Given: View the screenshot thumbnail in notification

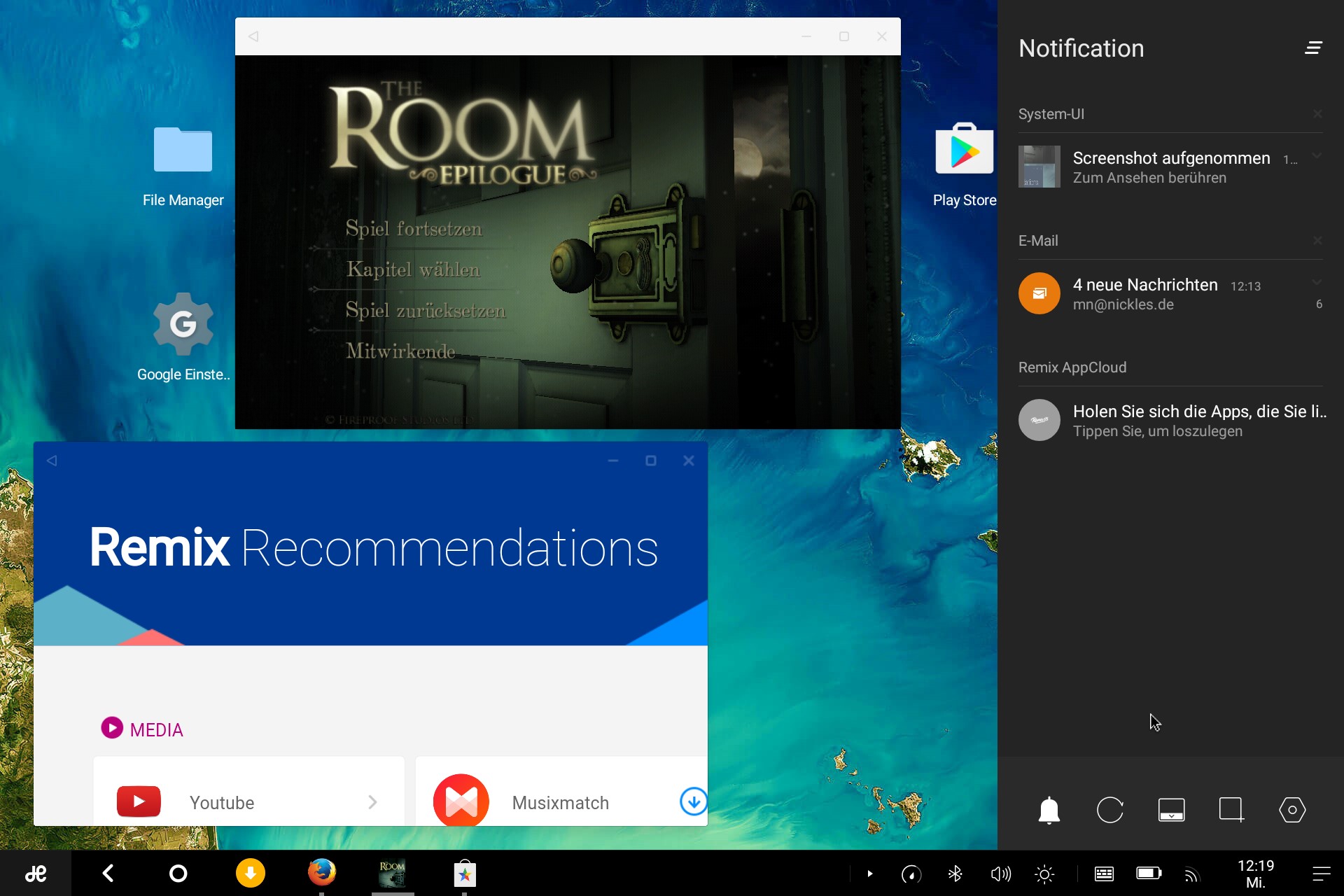Looking at the screenshot, I should tap(1039, 167).
